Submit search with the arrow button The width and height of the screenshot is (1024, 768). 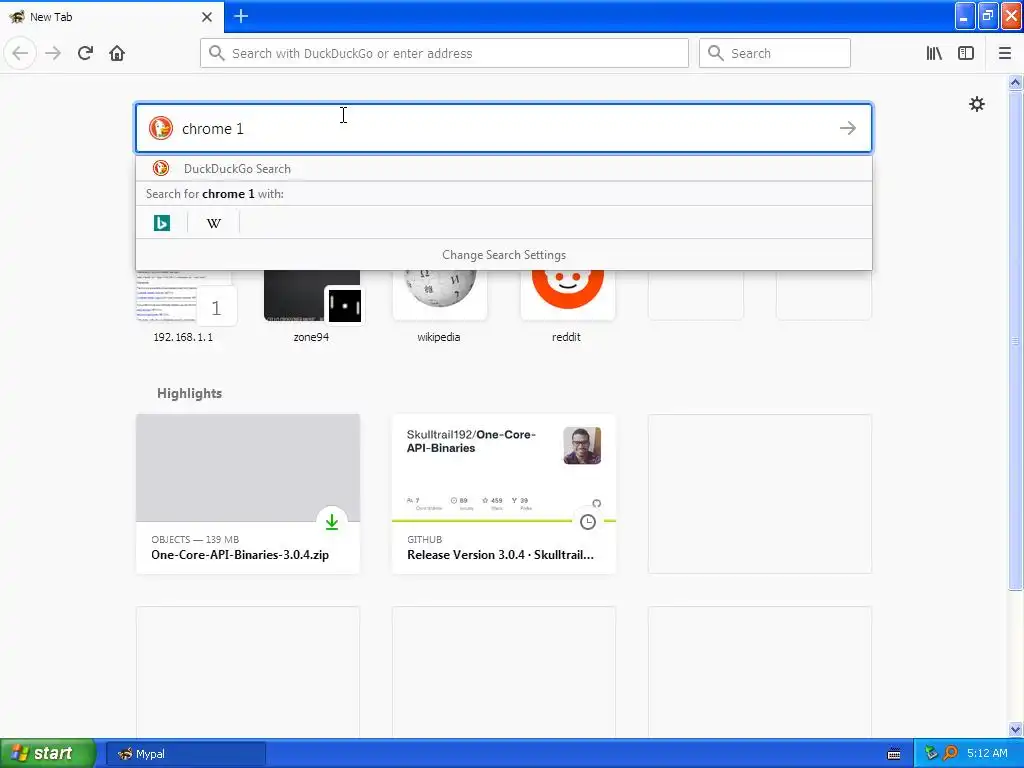(848, 128)
